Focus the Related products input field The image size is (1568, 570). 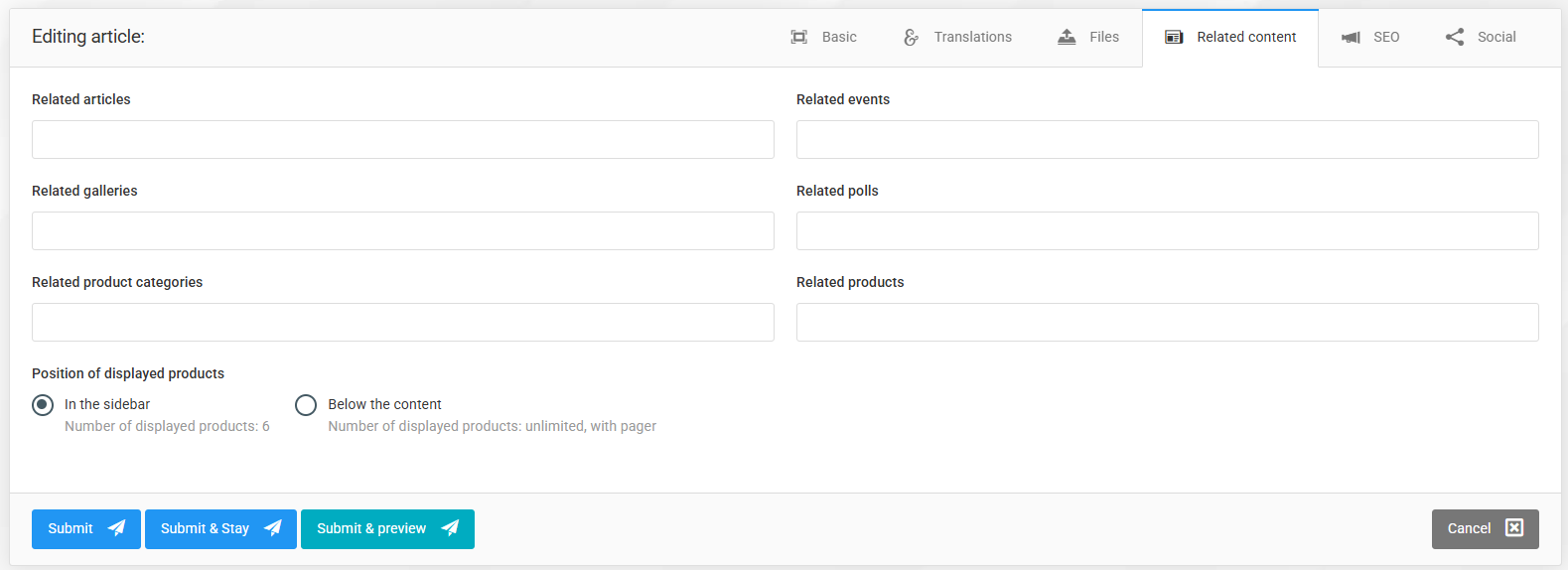pyautogui.click(x=1168, y=322)
